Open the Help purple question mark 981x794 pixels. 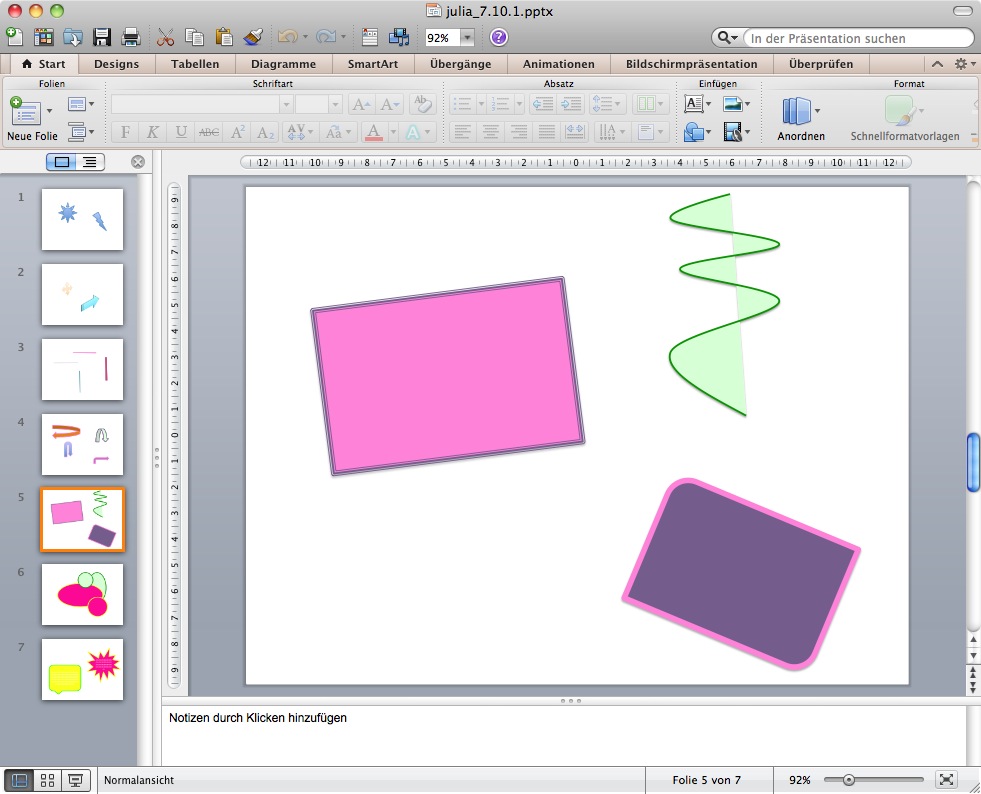(498, 38)
